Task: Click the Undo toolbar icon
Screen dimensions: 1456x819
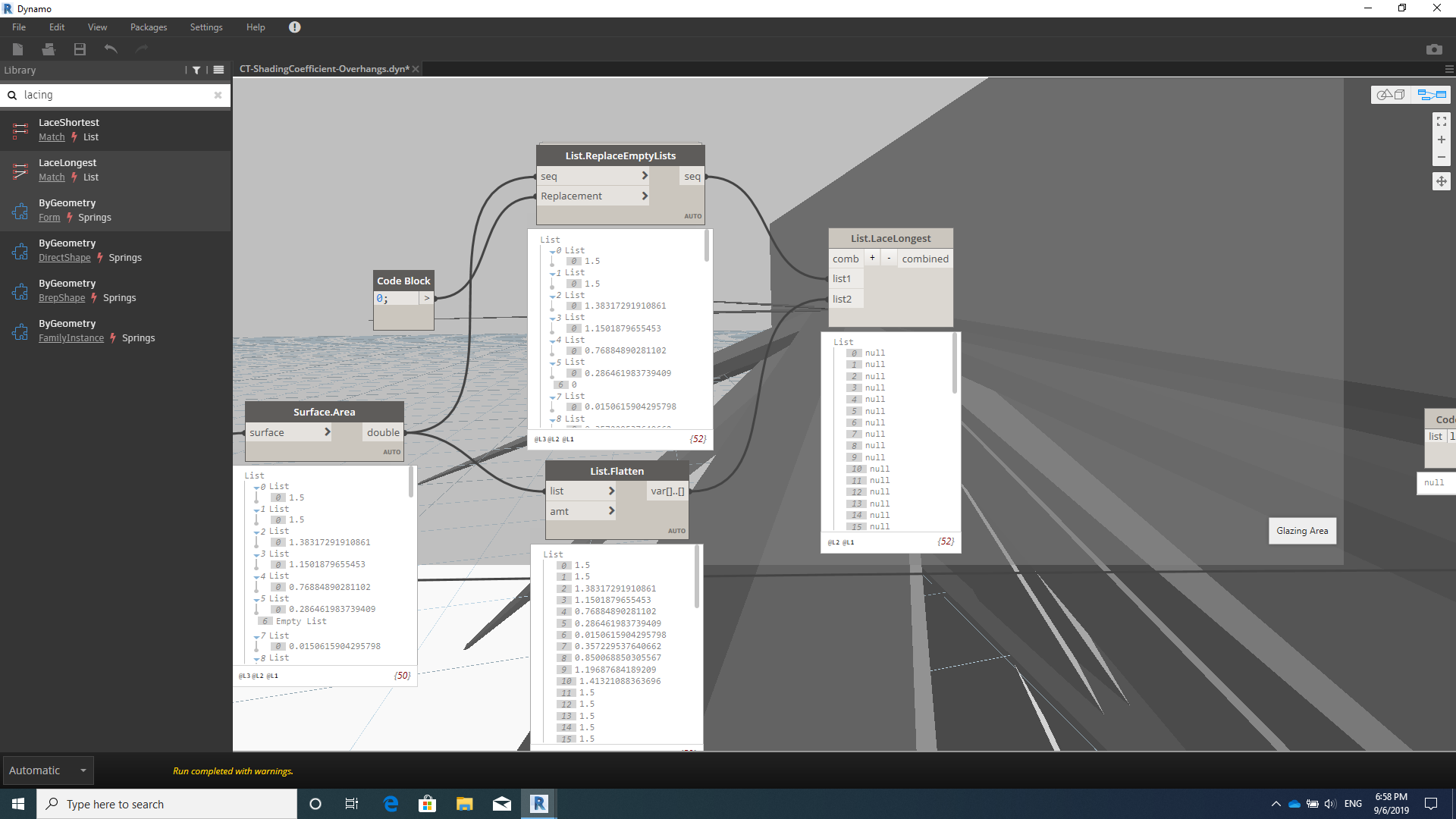Action: tap(111, 49)
